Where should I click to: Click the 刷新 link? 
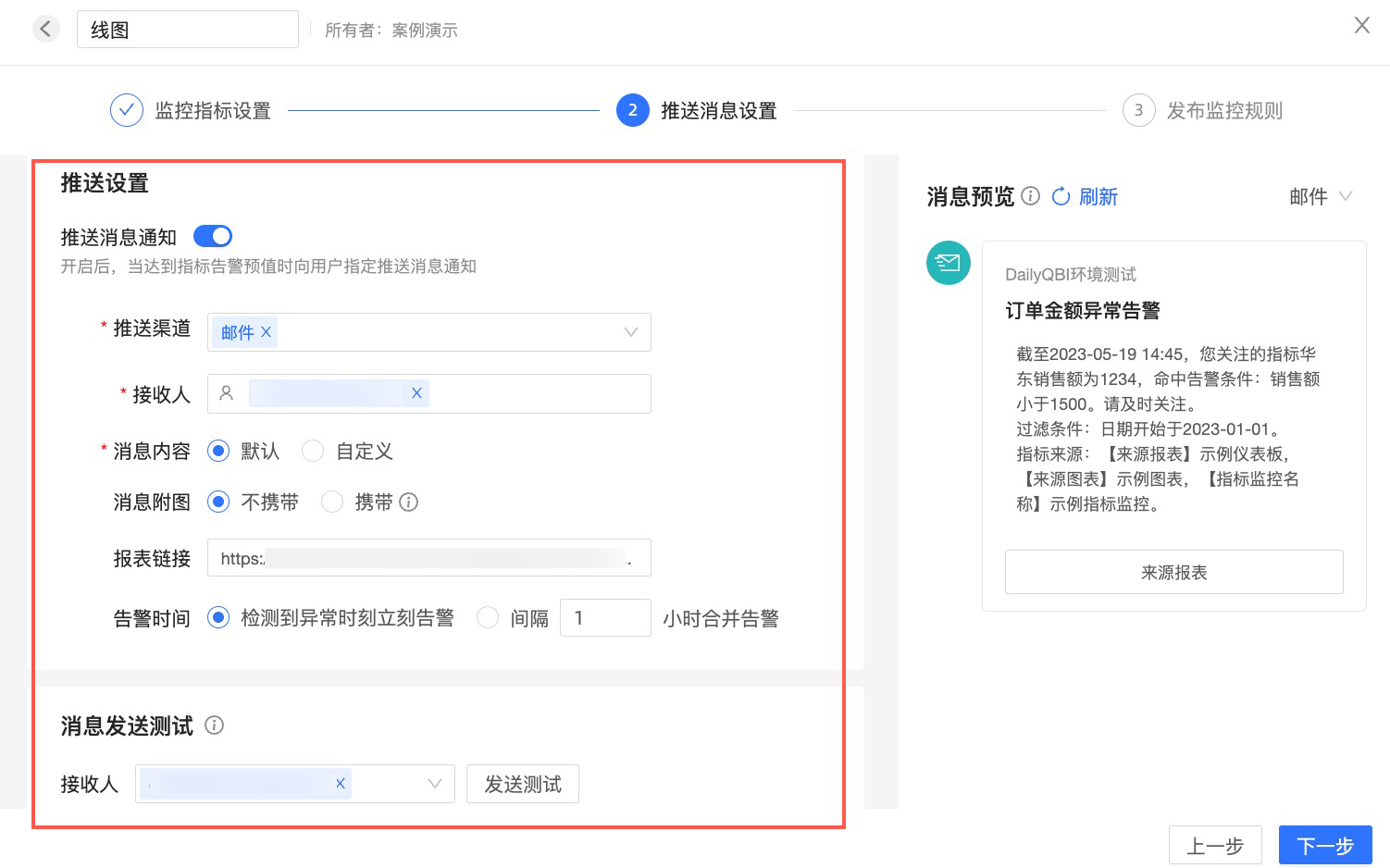[x=1098, y=196]
